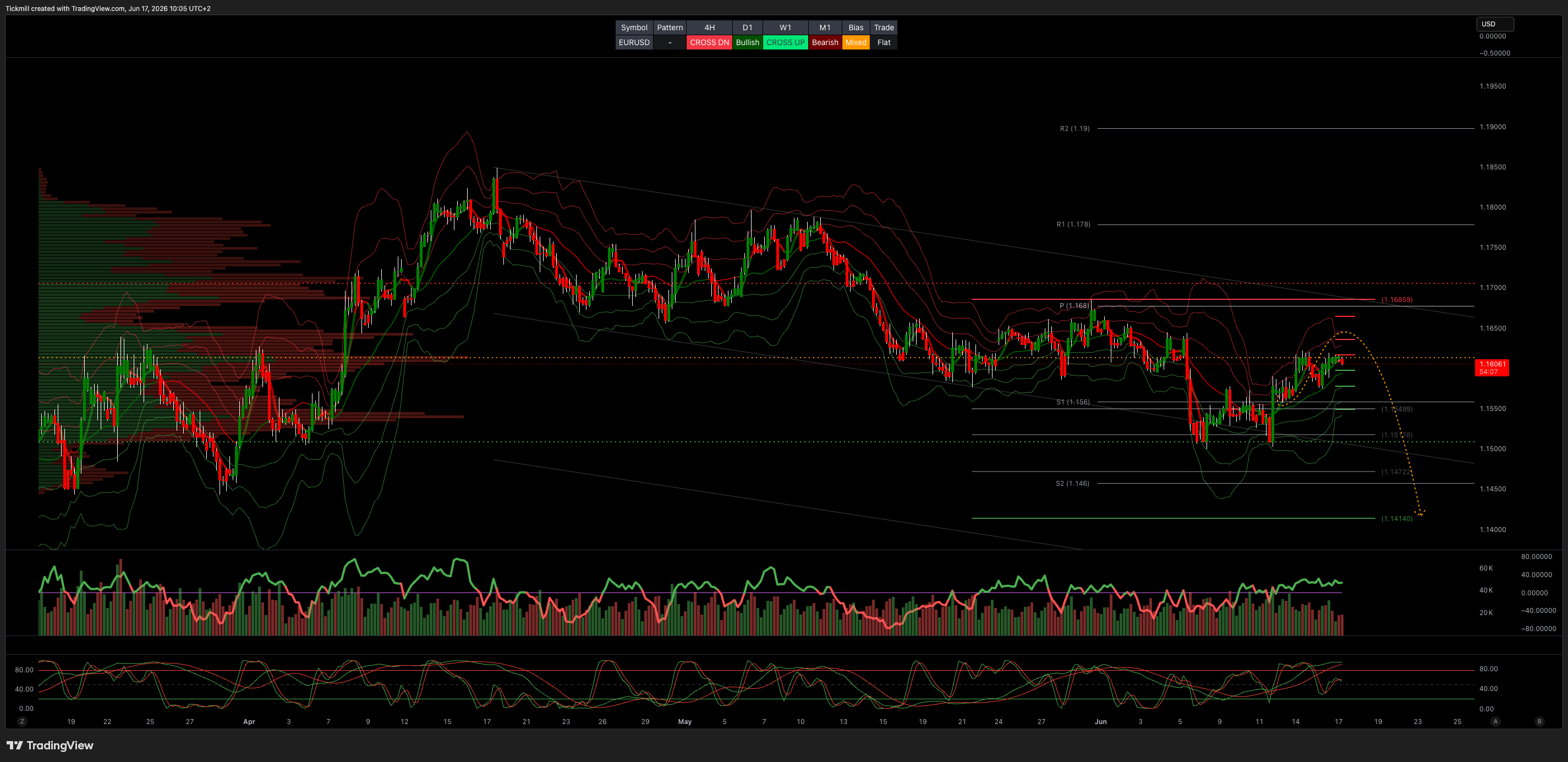Click the Jun label on the time axis
The image size is (1568, 762).
tap(1100, 722)
